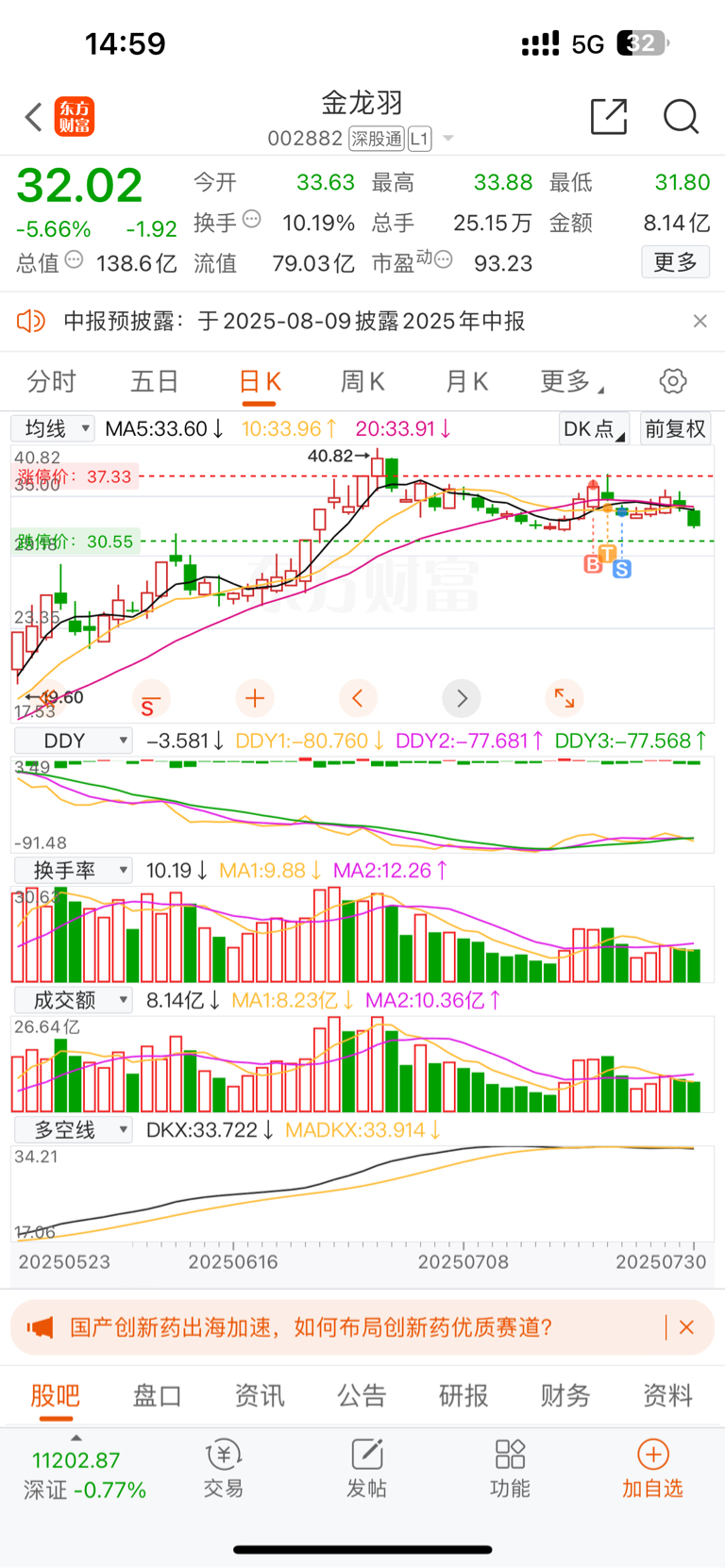This screenshot has width=725, height=1568.
Task: Switch to 分时 chart tab
Action: pyautogui.click(x=51, y=381)
